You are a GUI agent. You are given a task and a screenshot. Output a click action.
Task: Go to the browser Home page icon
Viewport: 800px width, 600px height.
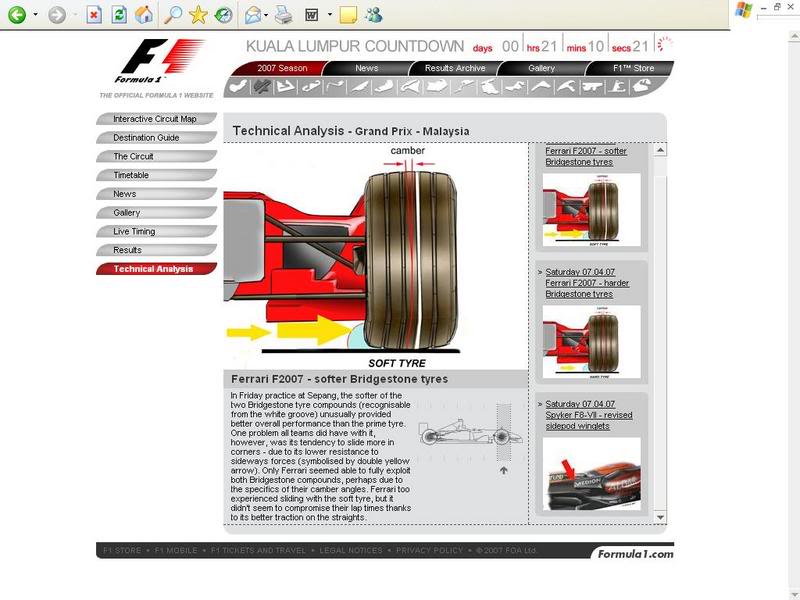(x=144, y=15)
